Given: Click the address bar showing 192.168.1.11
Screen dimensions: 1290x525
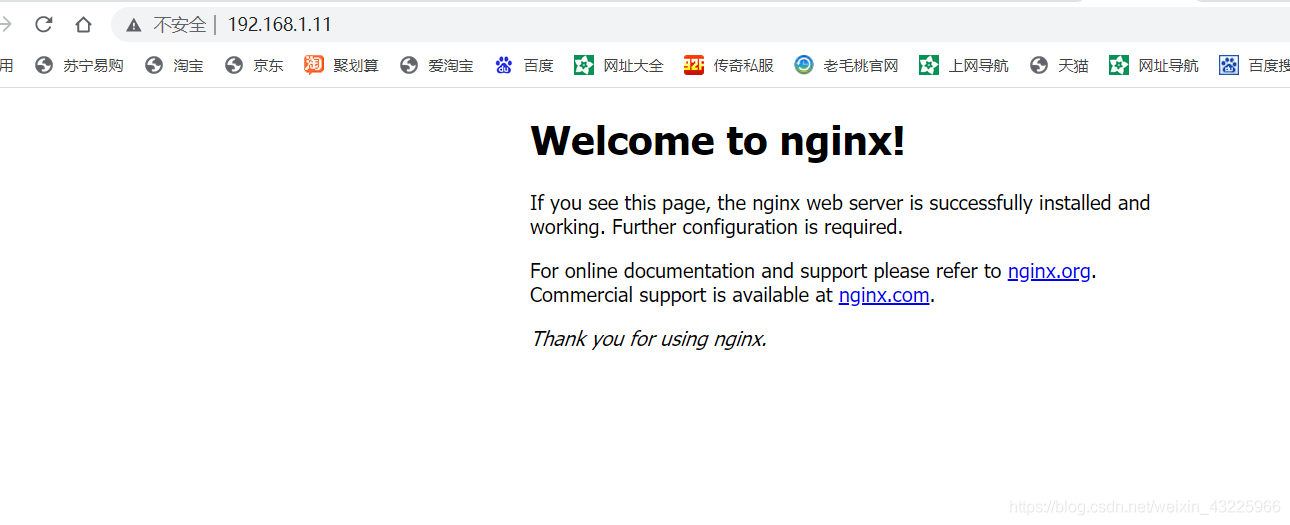Looking at the screenshot, I should click(x=700, y=25).
